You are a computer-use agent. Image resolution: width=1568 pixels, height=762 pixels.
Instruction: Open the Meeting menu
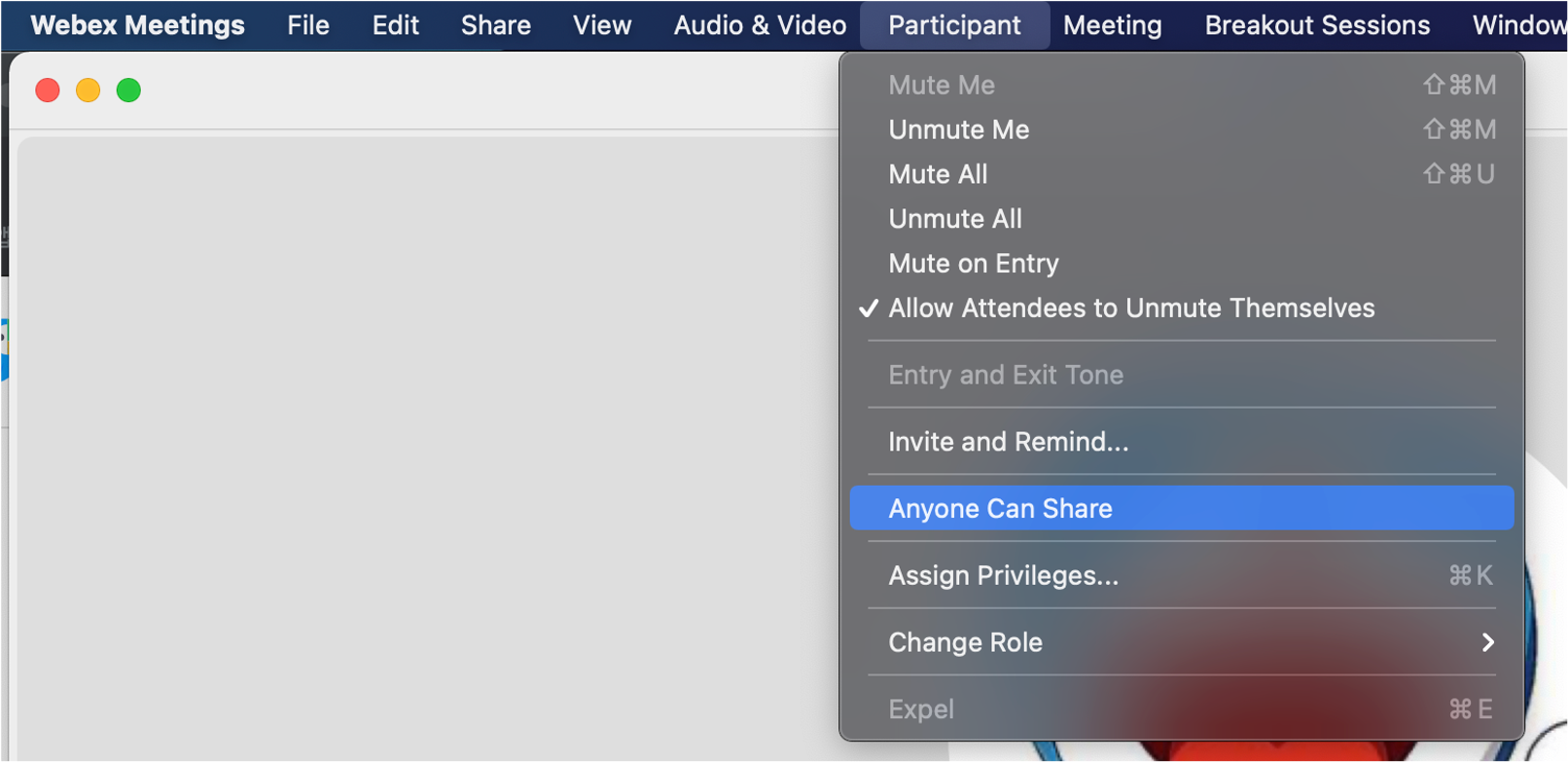(1112, 25)
